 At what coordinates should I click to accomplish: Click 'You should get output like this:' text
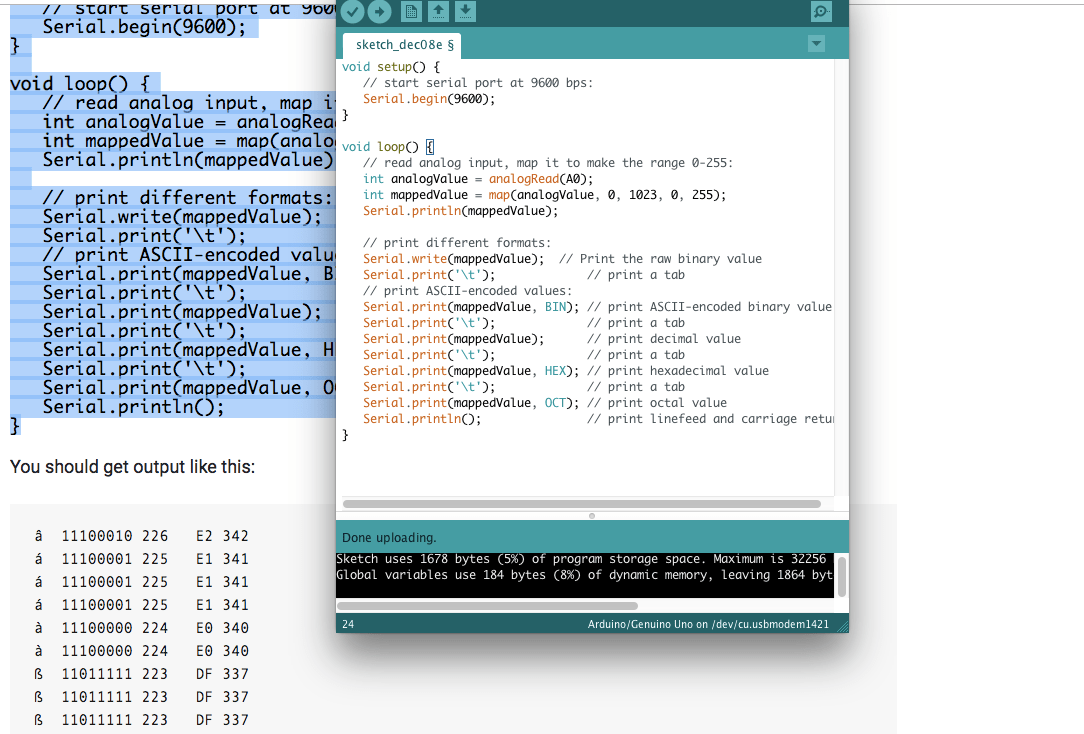(x=132, y=467)
